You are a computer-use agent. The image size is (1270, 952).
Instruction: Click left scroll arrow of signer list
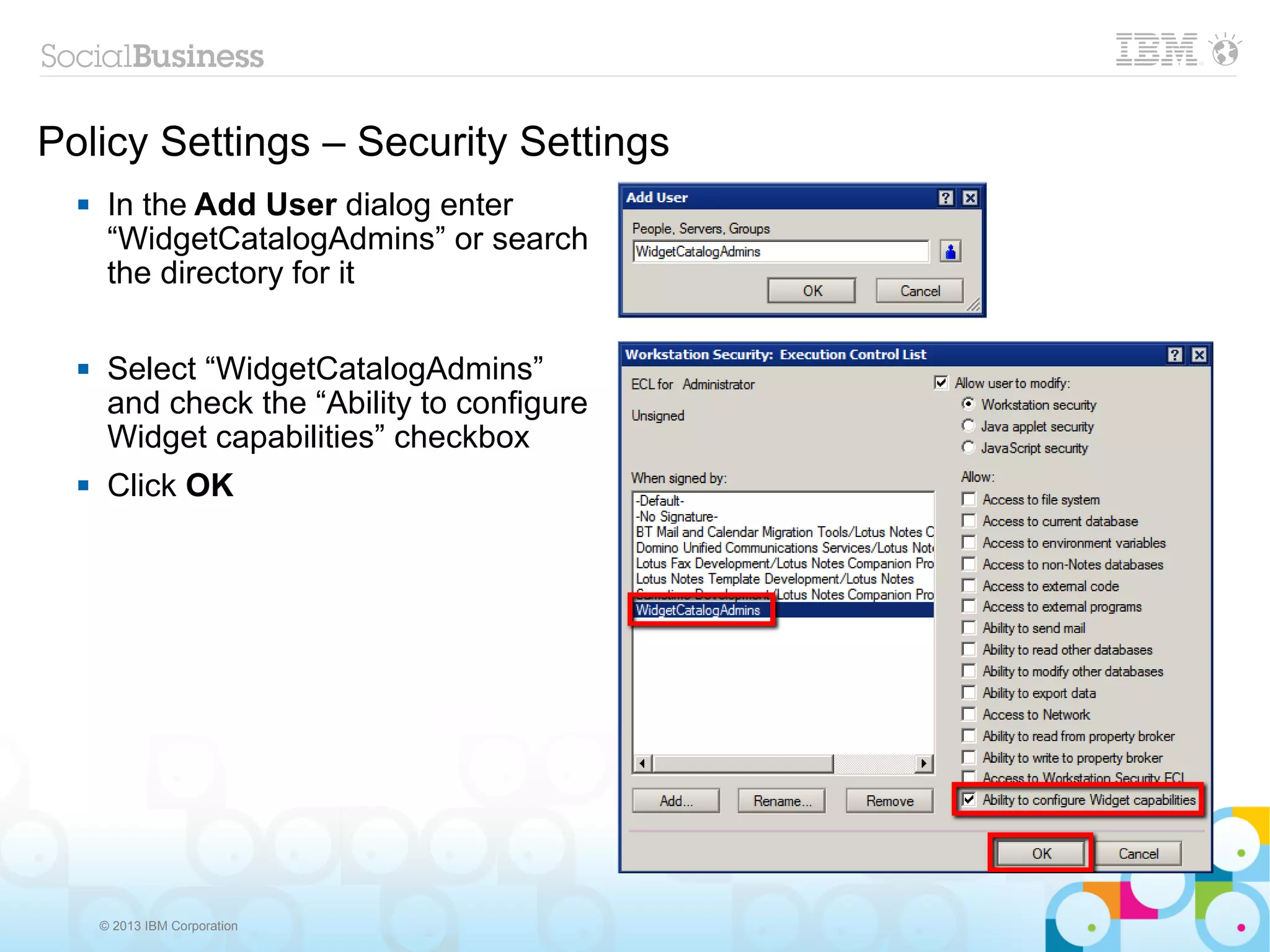(x=643, y=763)
